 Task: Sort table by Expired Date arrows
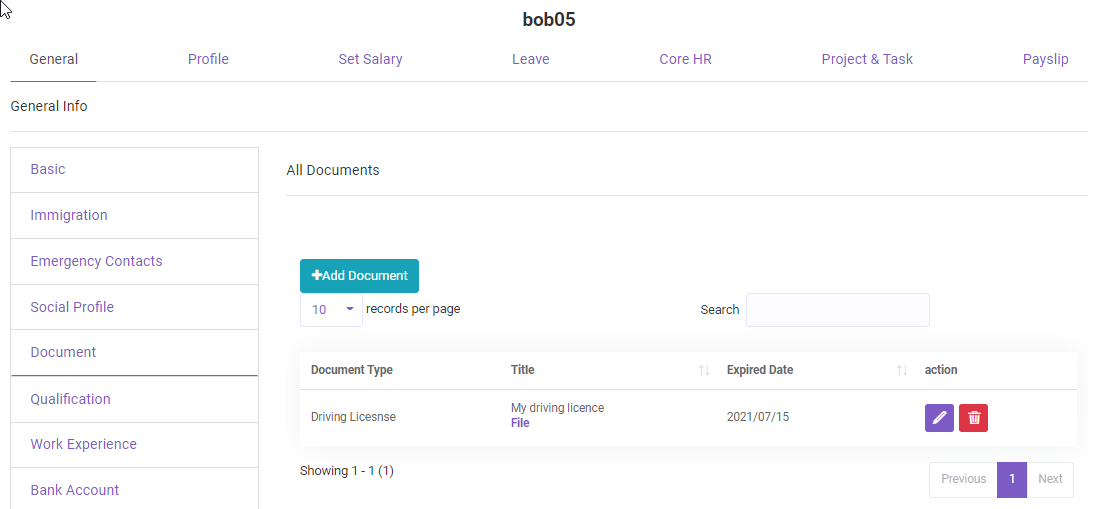tap(902, 370)
